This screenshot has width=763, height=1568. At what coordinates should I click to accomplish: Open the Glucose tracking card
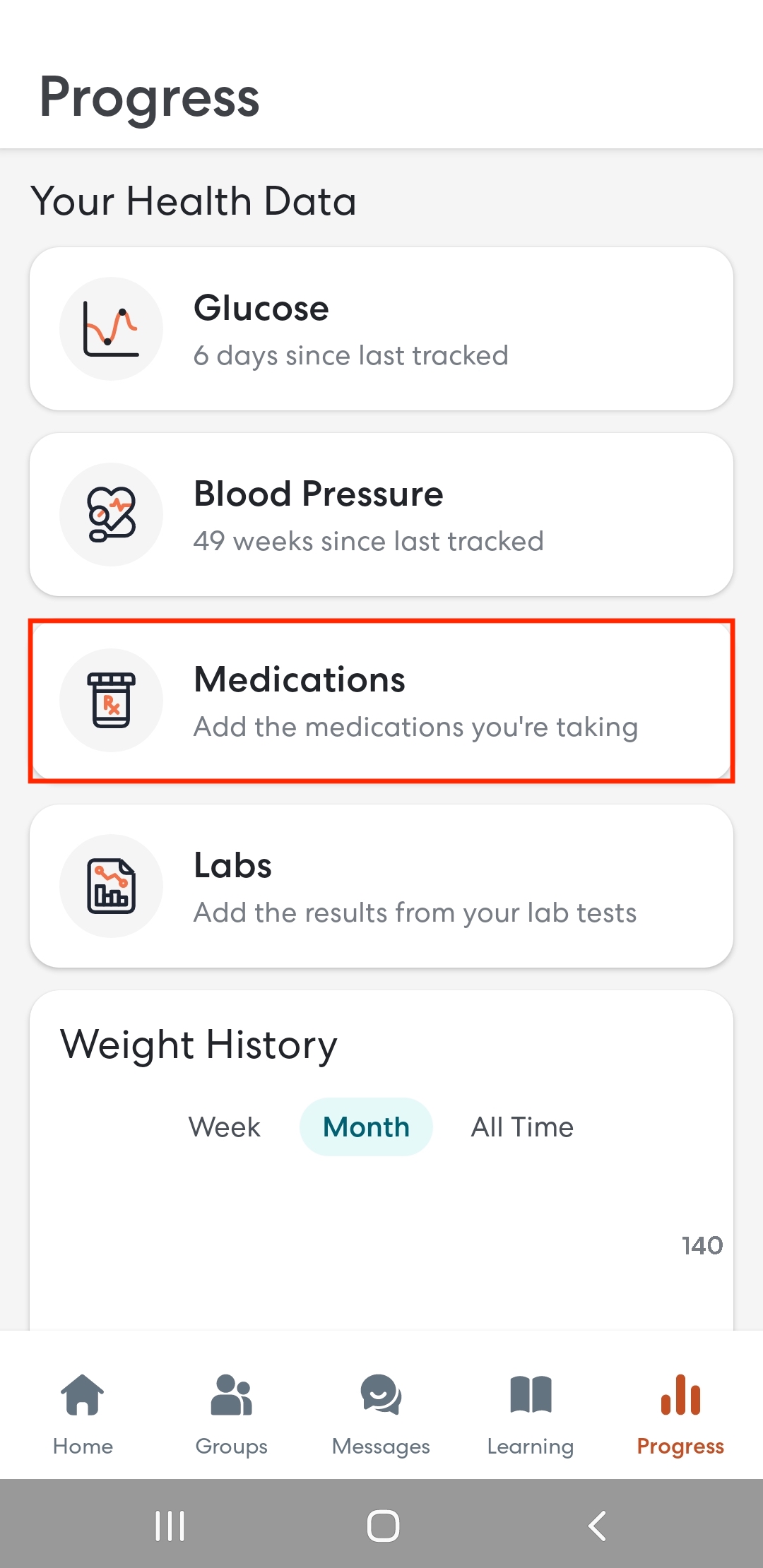click(x=381, y=328)
